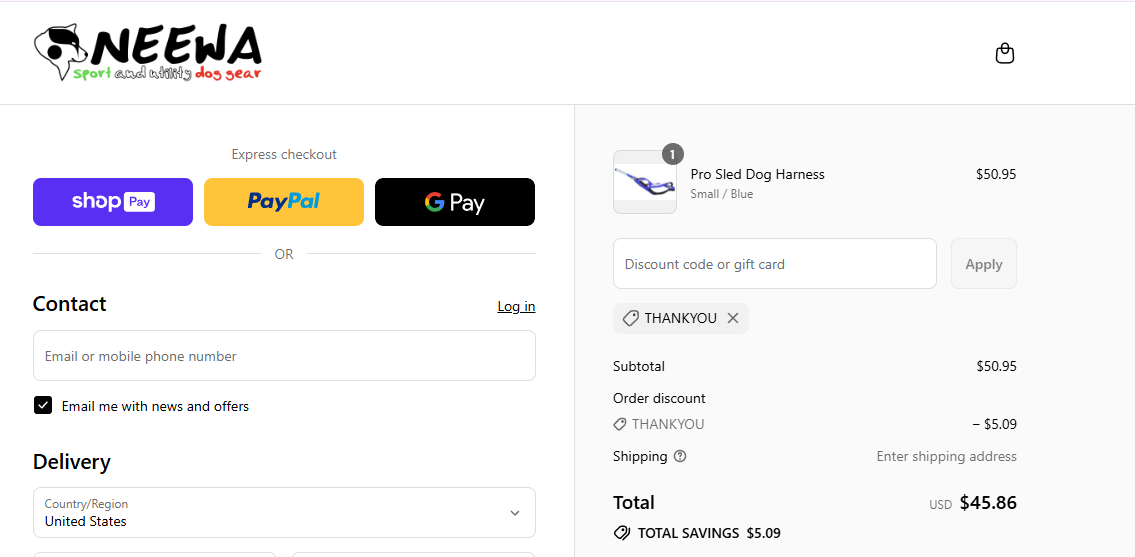Uncheck Email me with news and offers
This screenshot has width=1135, height=557.
click(43, 406)
